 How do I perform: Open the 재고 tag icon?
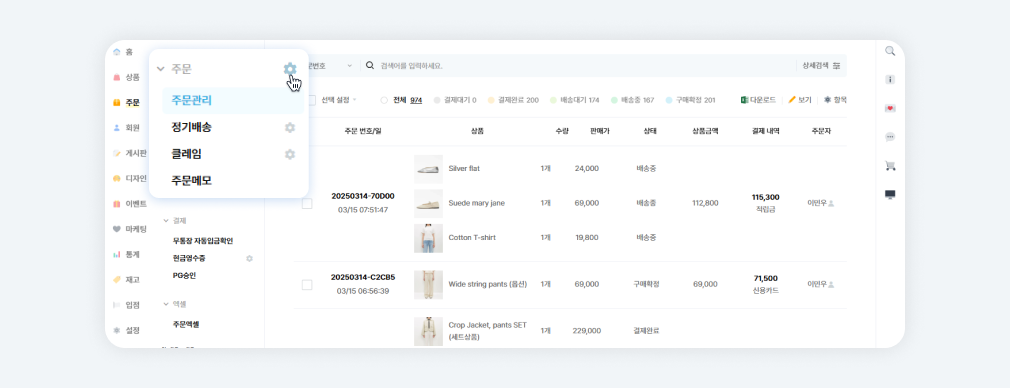pyautogui.click(x=117, y=280)
